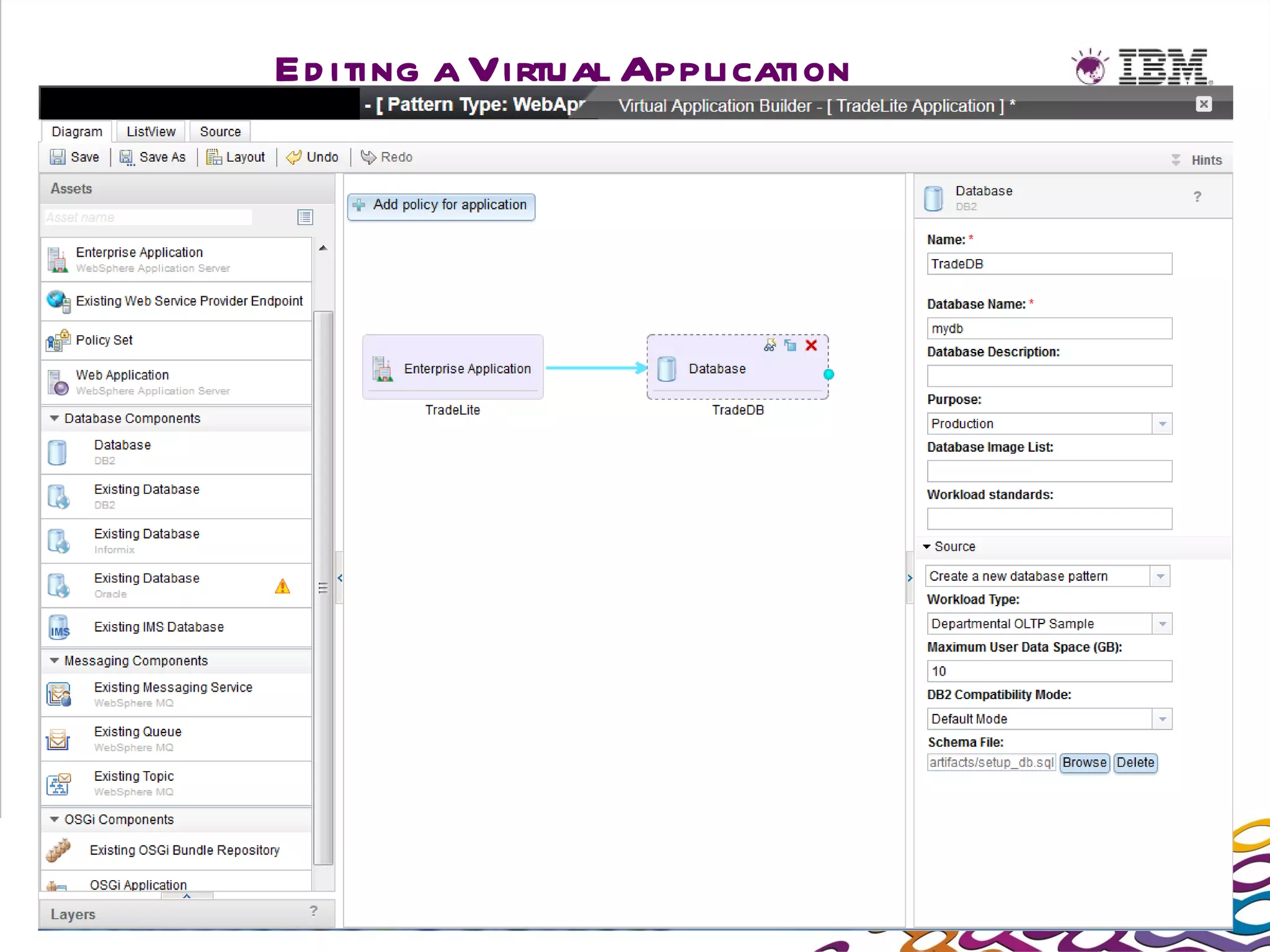Click Add policy for application

442,206
